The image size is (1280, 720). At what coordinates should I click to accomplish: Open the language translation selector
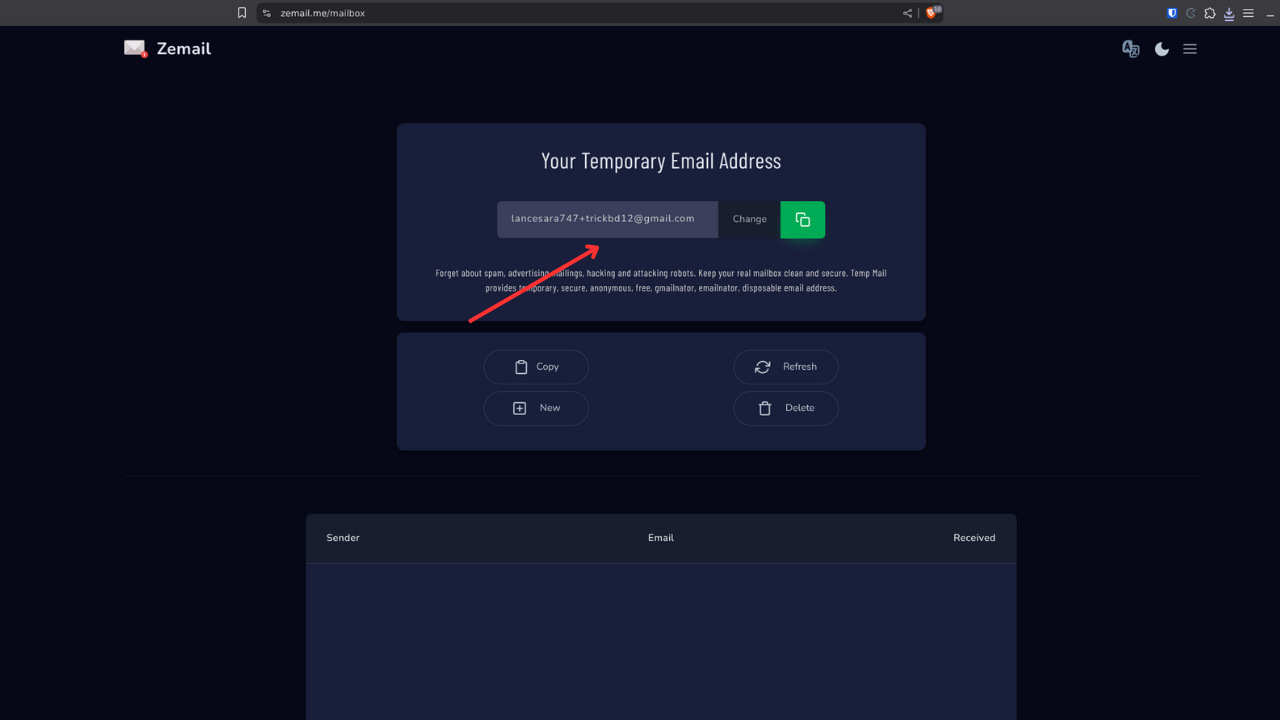pyautogui.click(x=1131, y=49)
